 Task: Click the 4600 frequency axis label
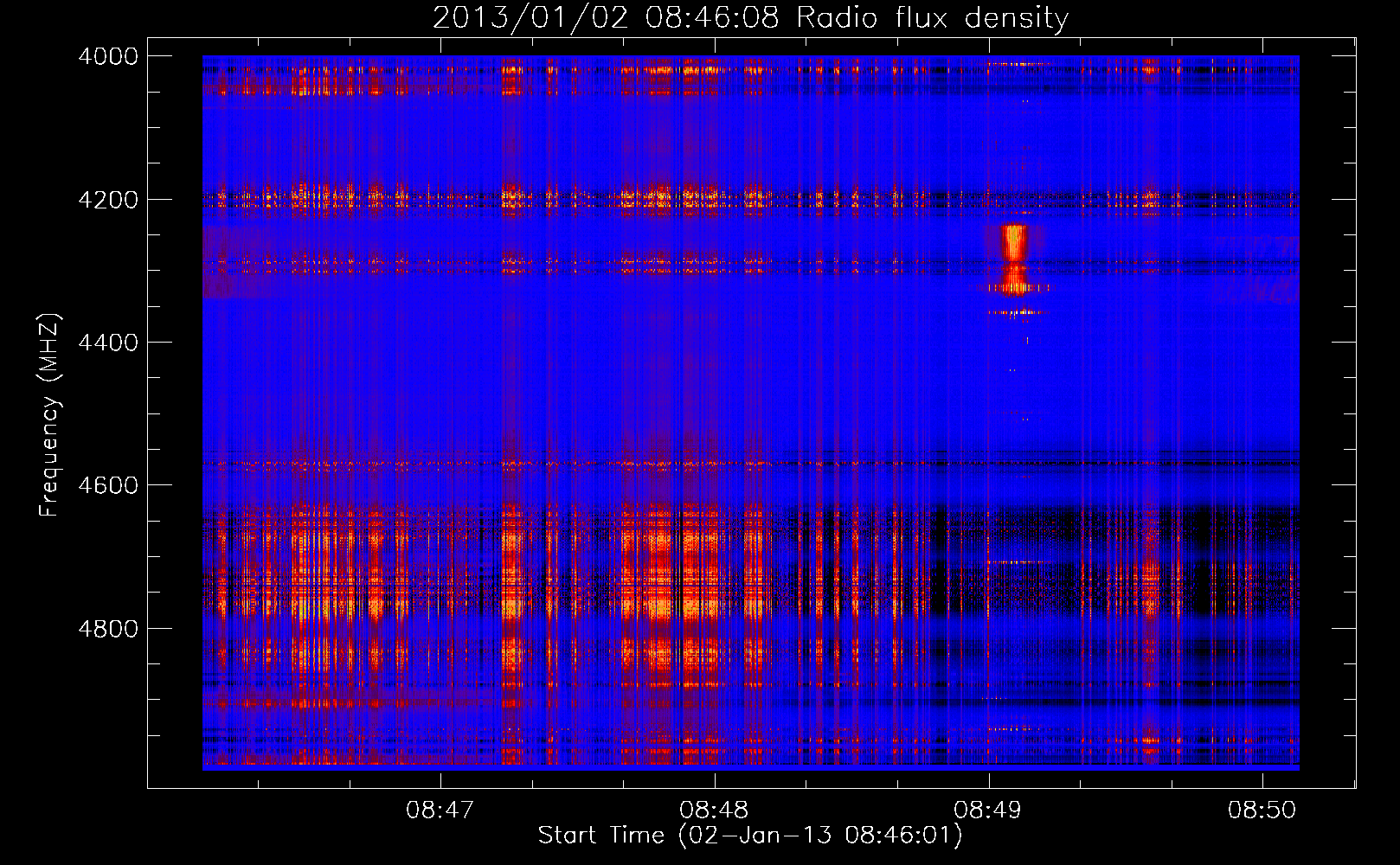108,485
